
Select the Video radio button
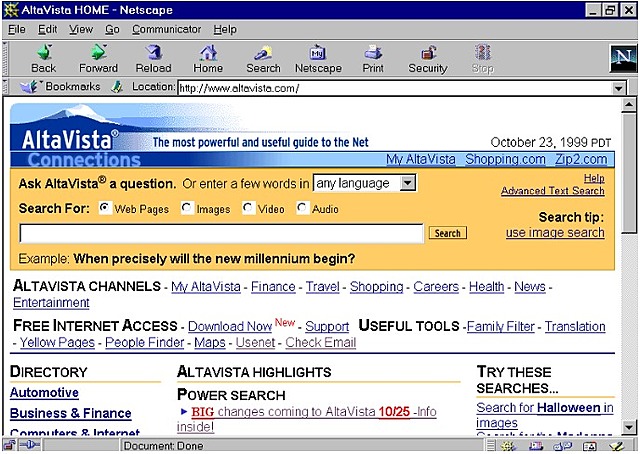(248, 208)
